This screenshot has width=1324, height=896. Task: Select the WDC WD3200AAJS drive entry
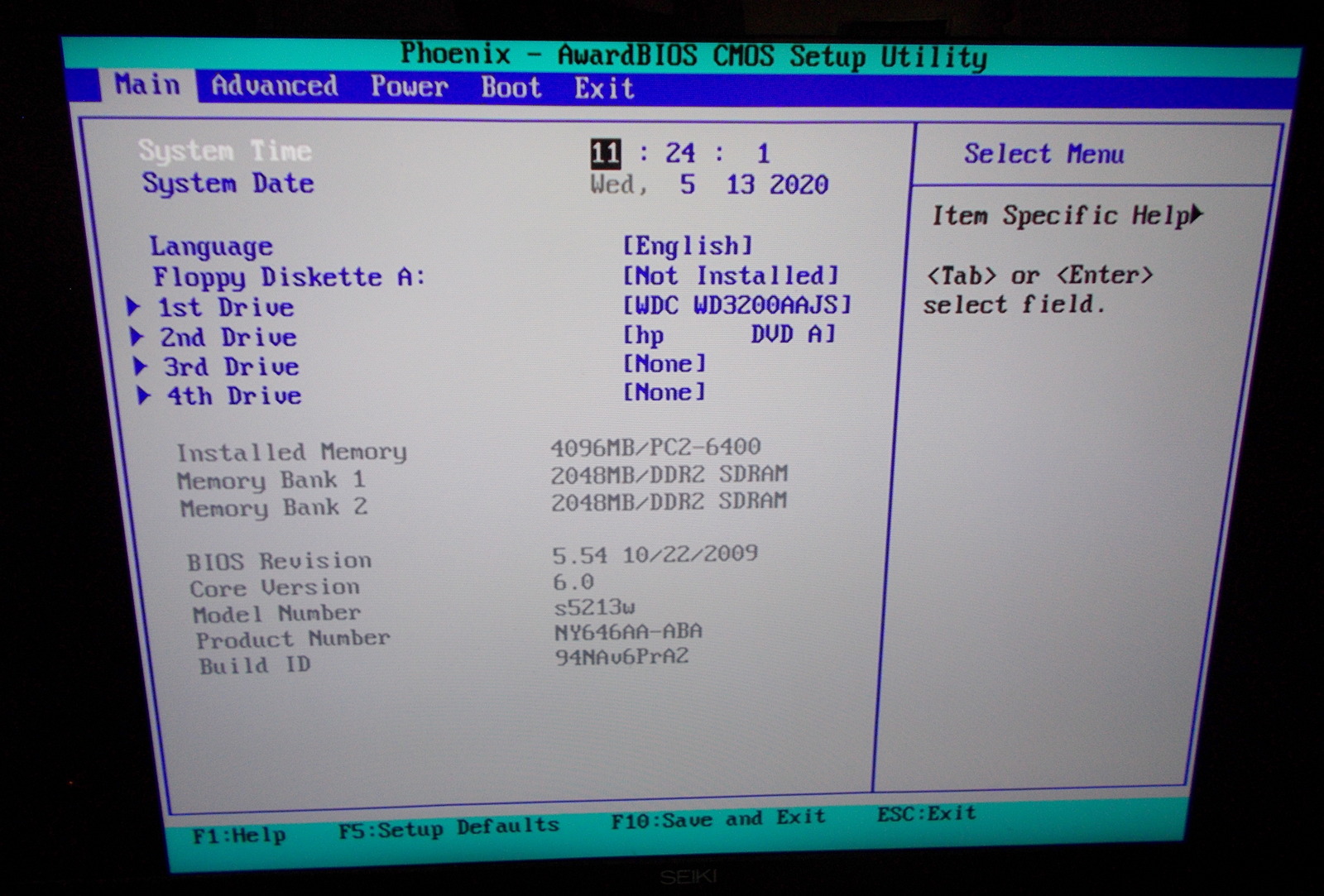736,305
